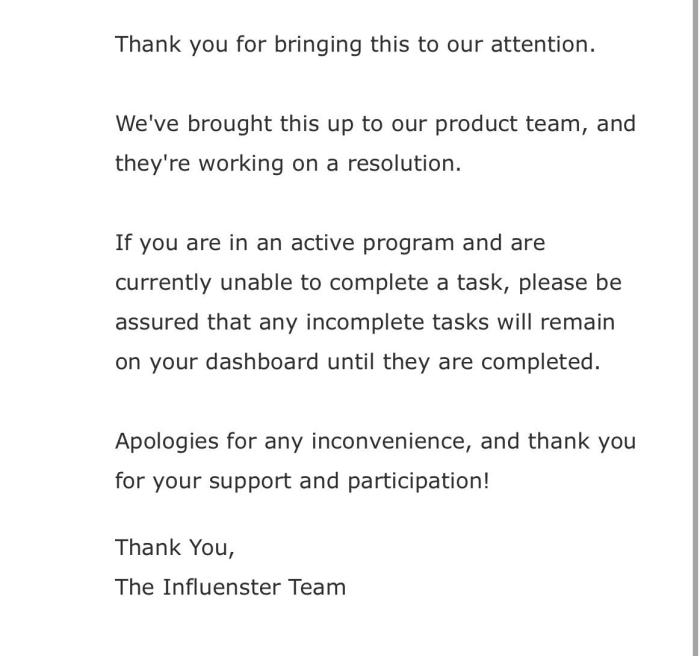The height and width of the screenshot is (656, 700).
Task: Click the line 'assured that any incomplete tasks will remain'
Action: (x=365, y=322)
